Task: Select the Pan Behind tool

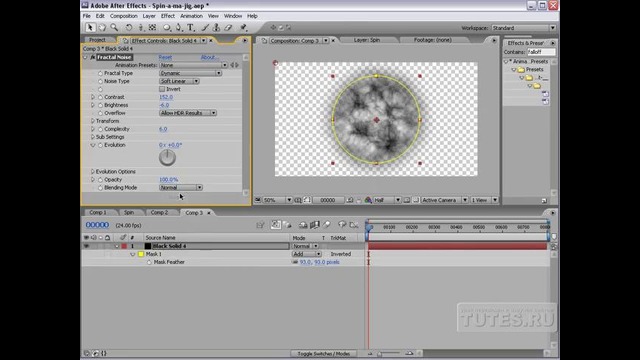Action: [x=152, y=28]
